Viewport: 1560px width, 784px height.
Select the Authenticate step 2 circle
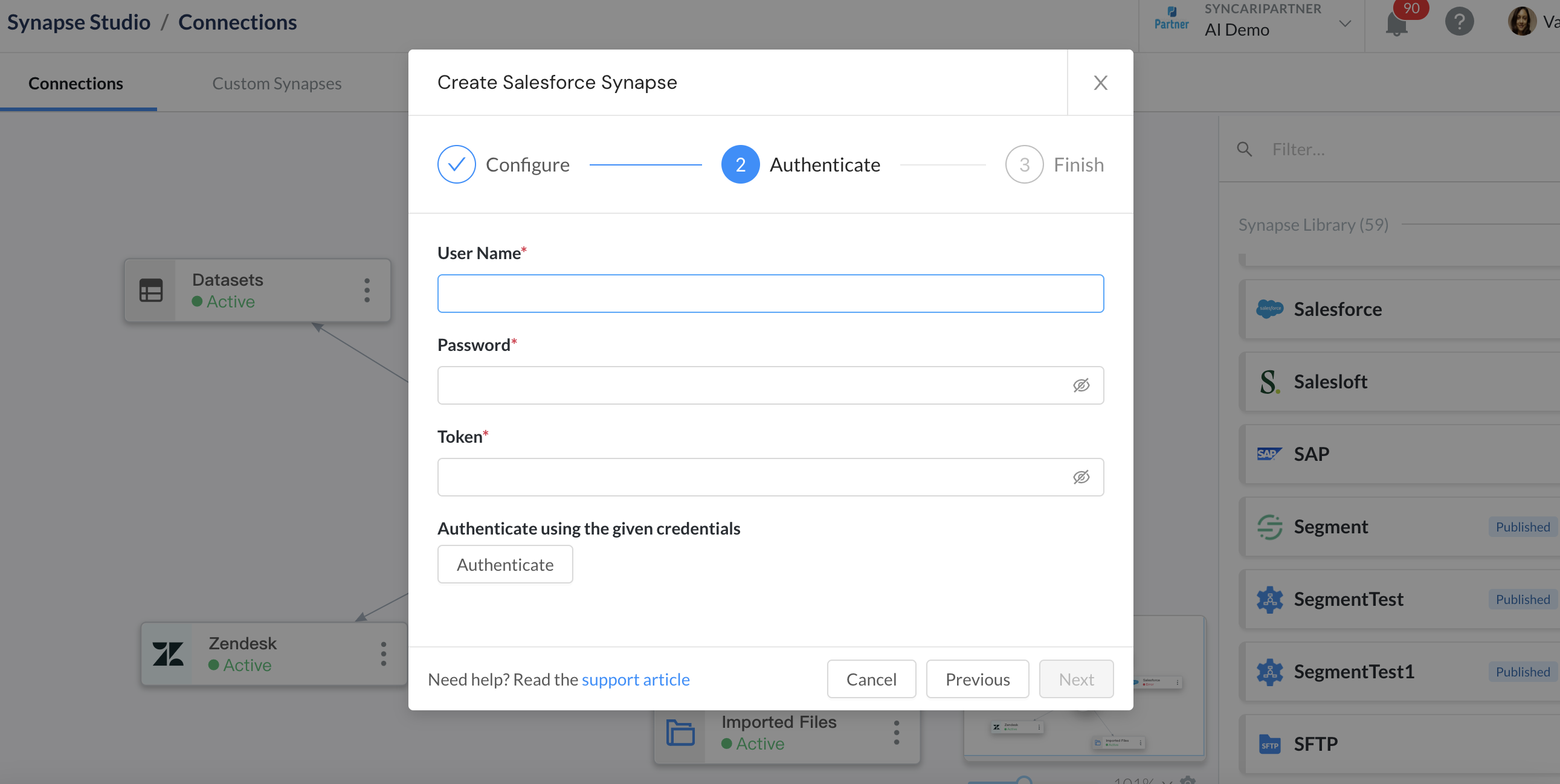click(740, 164)
